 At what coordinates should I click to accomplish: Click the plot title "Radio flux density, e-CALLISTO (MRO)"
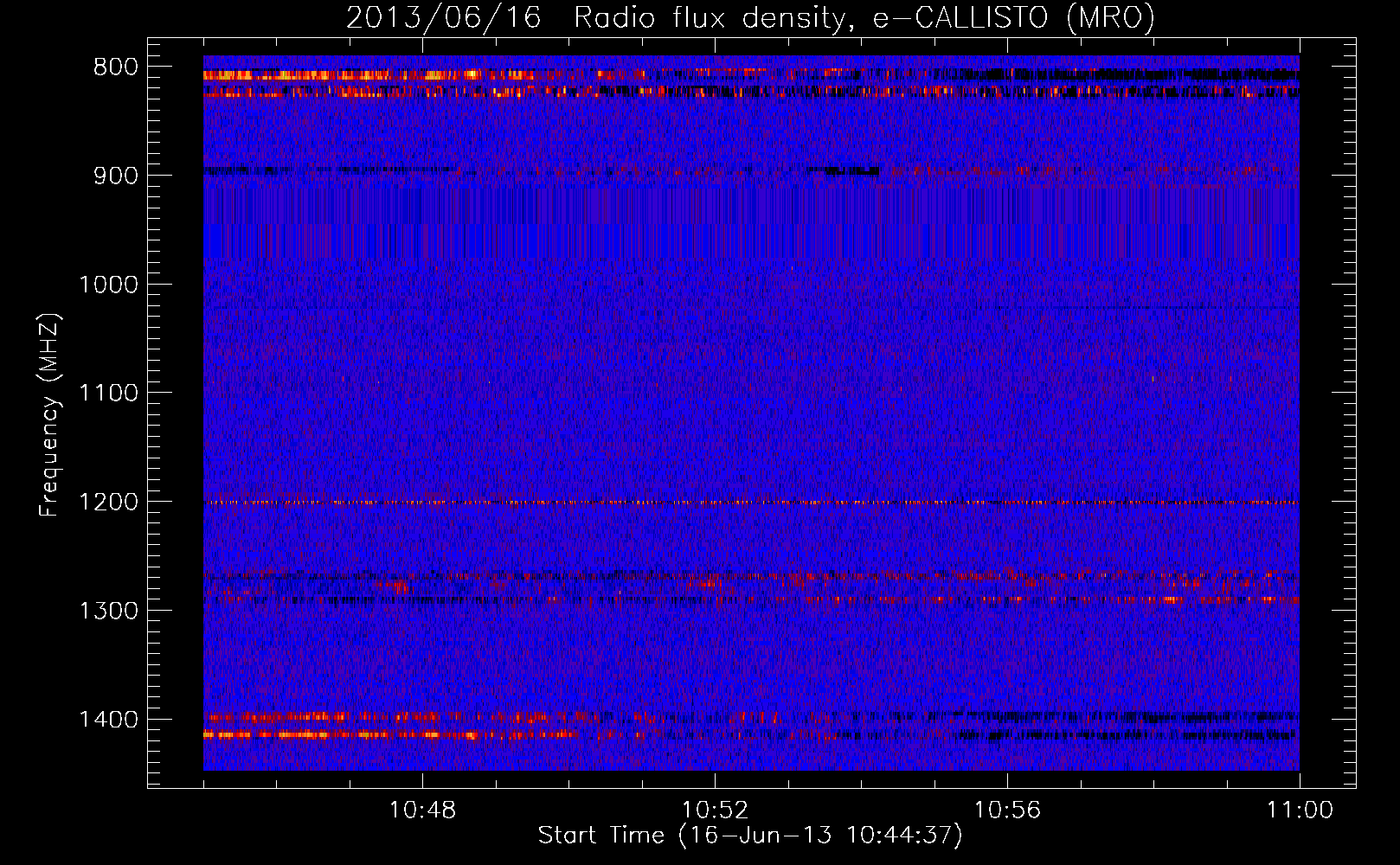pyautogui.click(x=864, y=18)
